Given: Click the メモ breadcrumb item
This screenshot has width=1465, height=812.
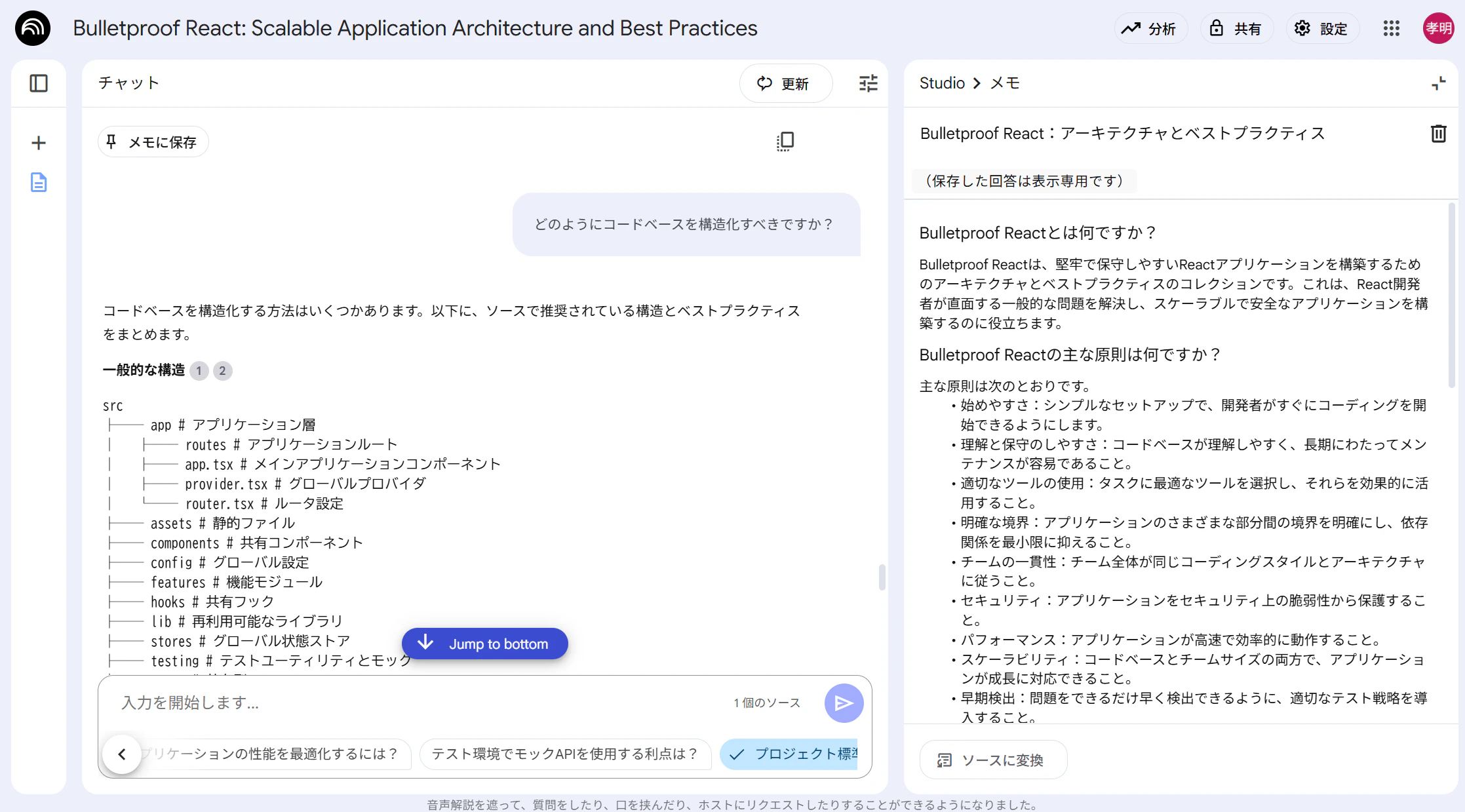Looking at the screenshot, I should point(1005,83).
